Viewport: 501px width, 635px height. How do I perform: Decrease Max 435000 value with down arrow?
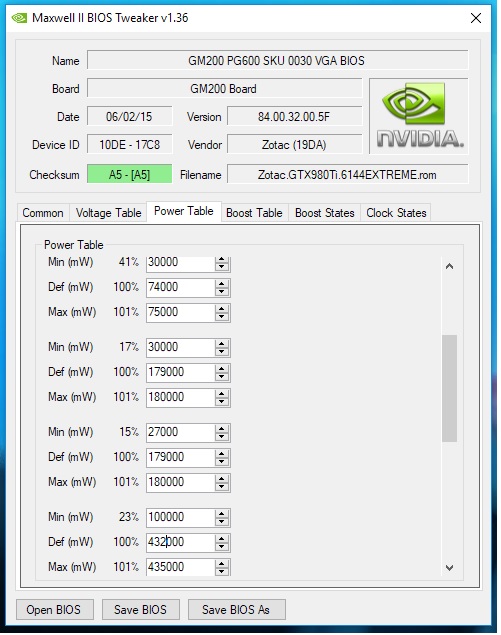222,571
